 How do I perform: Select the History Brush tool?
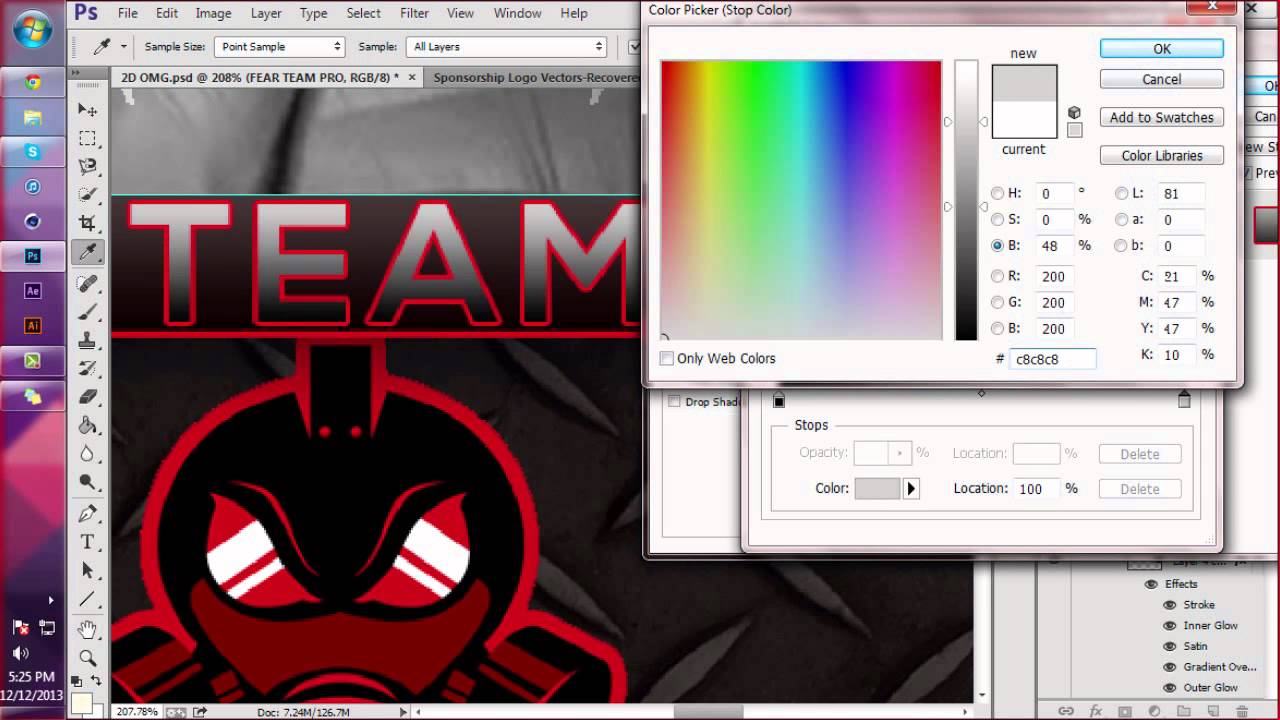[x=88, y=369]
